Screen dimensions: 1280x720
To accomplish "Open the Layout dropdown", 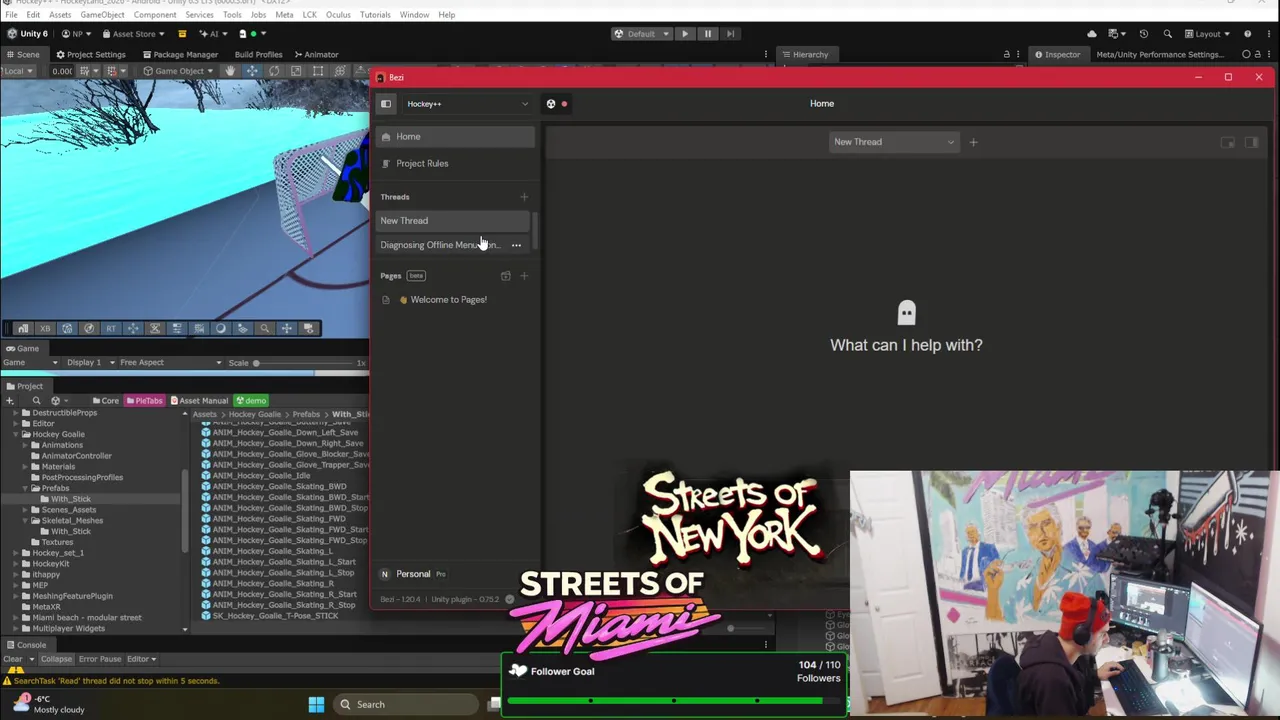I will pyautogui.click(x=1208, y=34).
